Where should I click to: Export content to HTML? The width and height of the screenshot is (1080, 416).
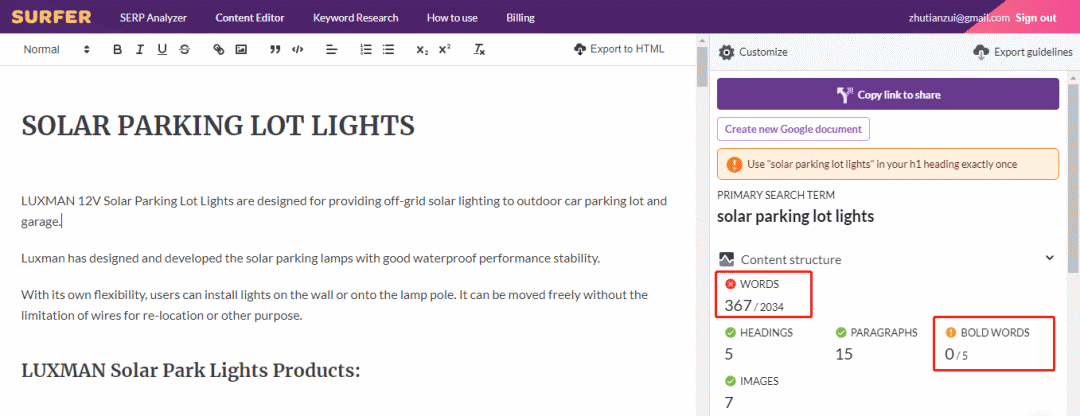(619, 49)
